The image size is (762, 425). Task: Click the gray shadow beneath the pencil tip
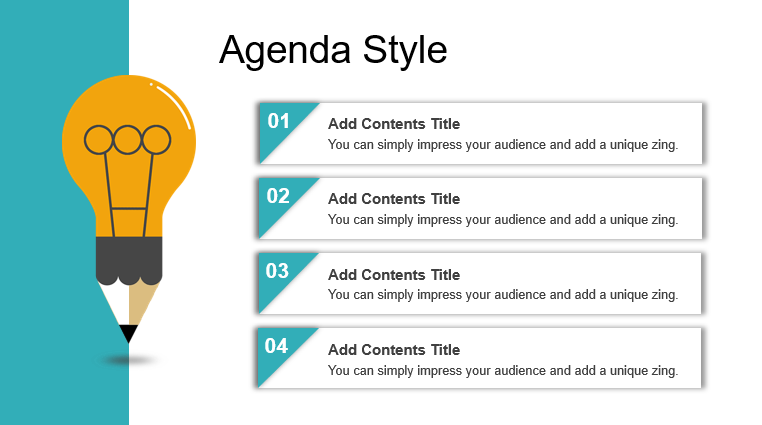click(129, 360)
